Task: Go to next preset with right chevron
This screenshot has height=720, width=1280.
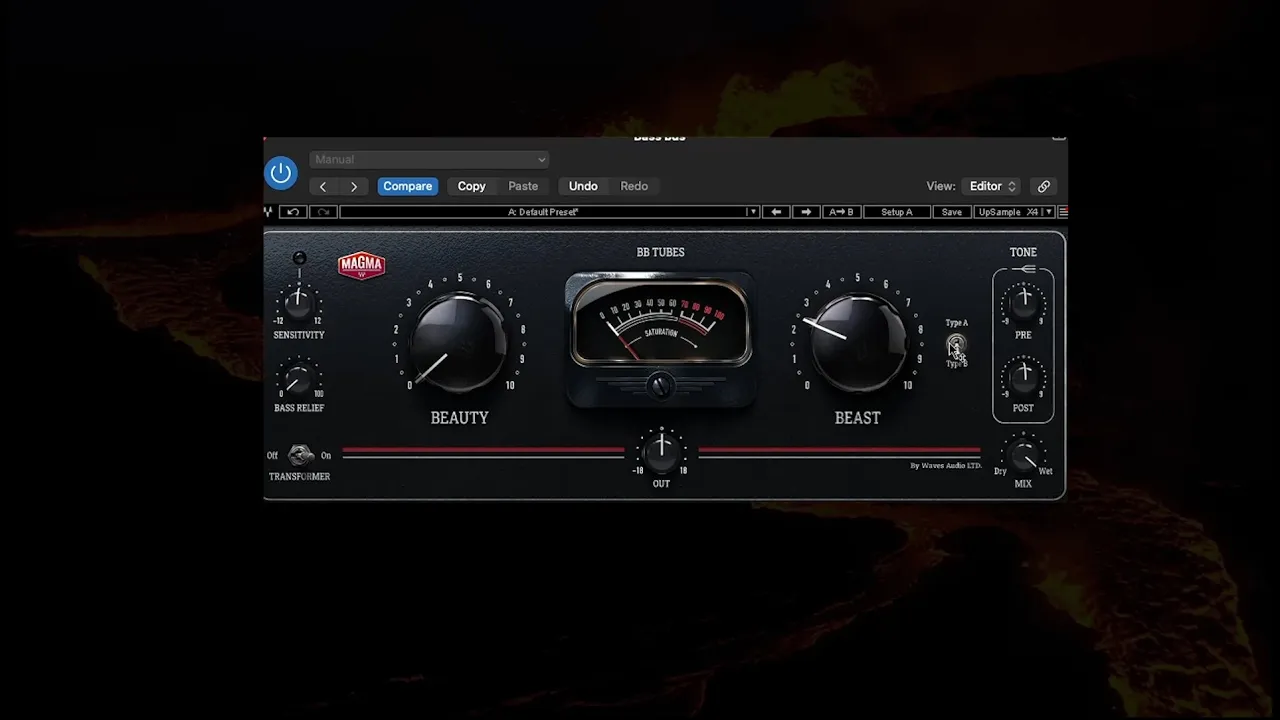Action: [354, 187]
